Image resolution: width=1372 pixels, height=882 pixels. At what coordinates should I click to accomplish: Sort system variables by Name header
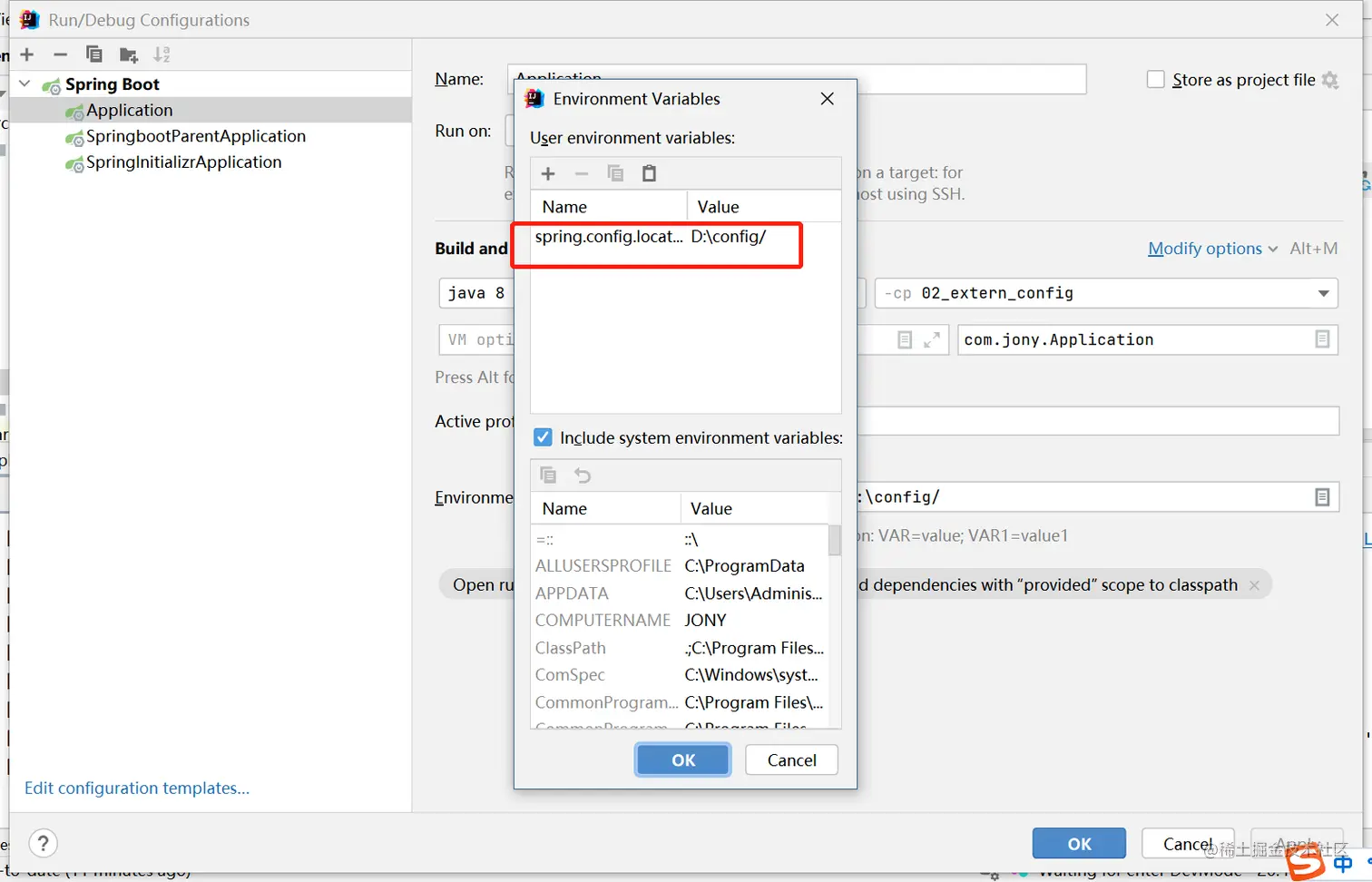pyautogui.click(x=605, y=509)
